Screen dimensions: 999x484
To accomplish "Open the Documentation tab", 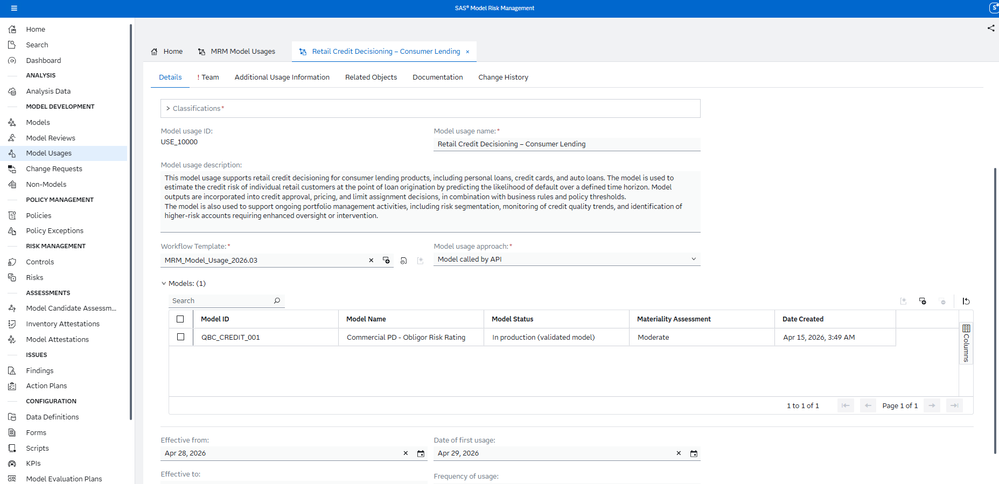I will pyautogui.click(x=438, y=77).
